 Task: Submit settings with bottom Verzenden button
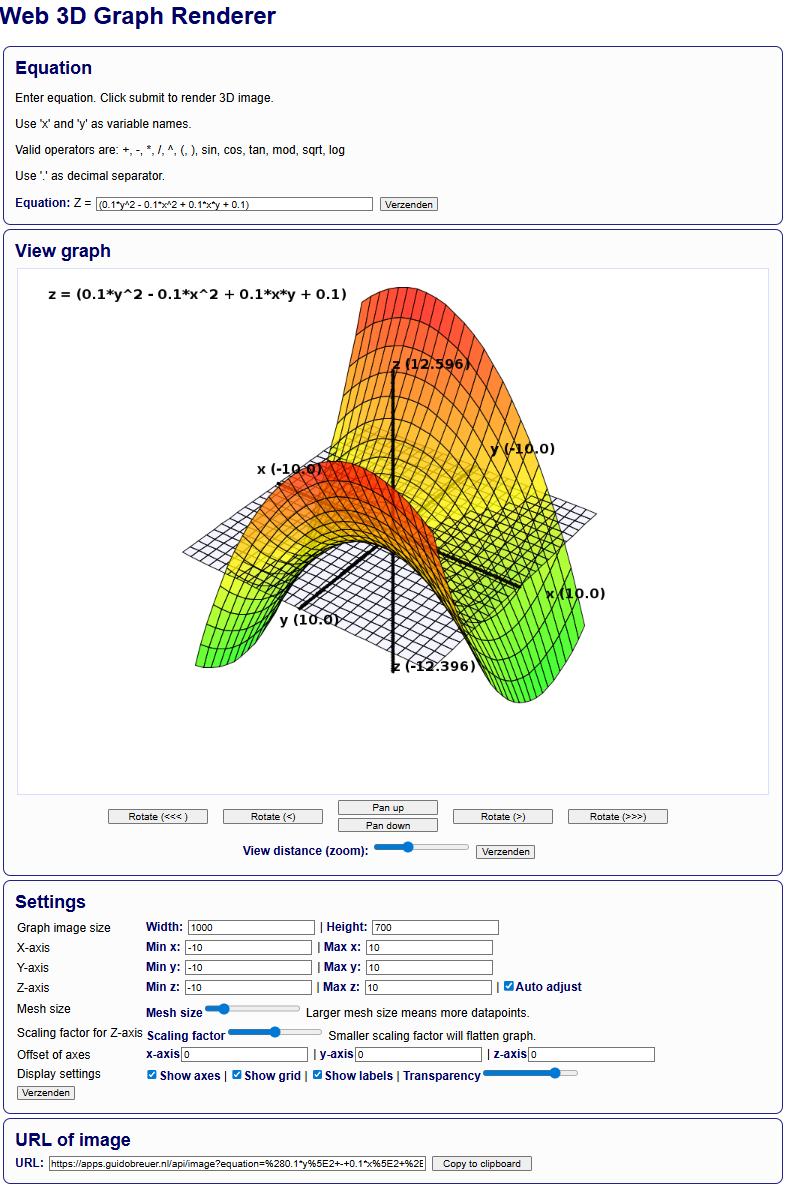46,1093
